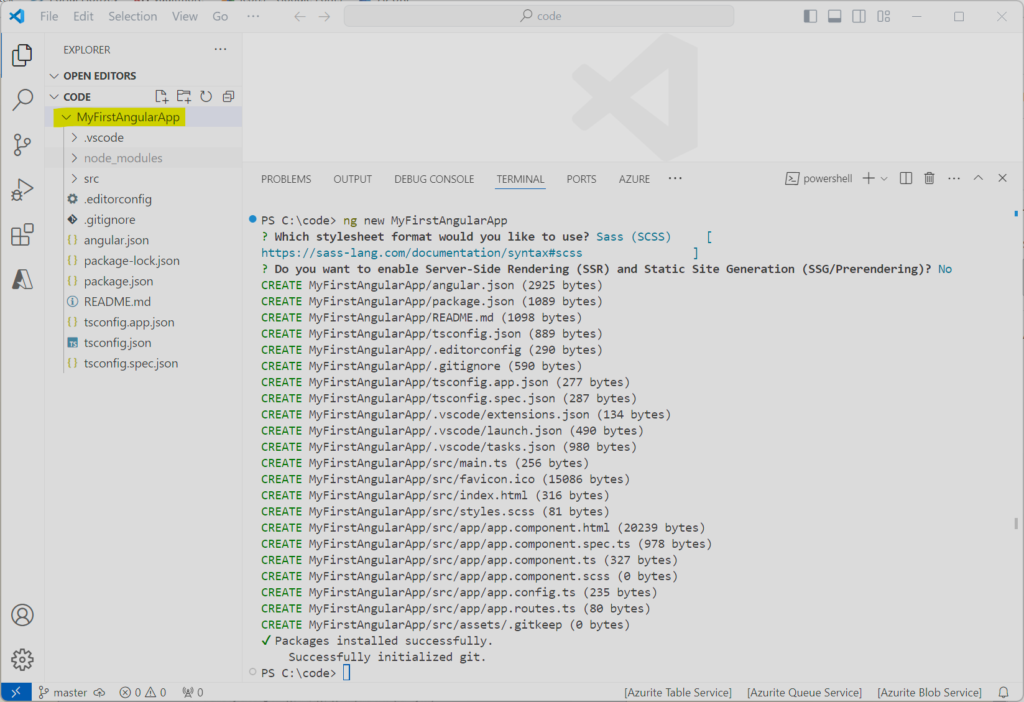Open the Run and Debug view
The width and height of the screenshot is (1024, 702).
coord(22,190)
